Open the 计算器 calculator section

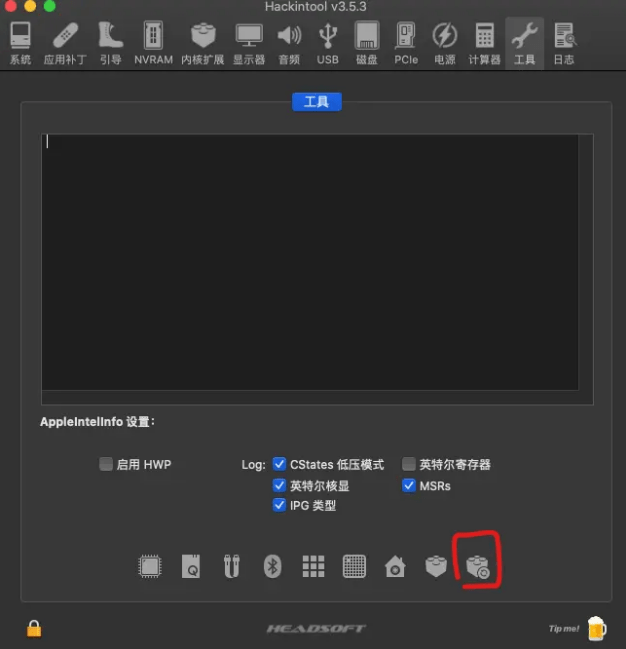click(484, 43)
